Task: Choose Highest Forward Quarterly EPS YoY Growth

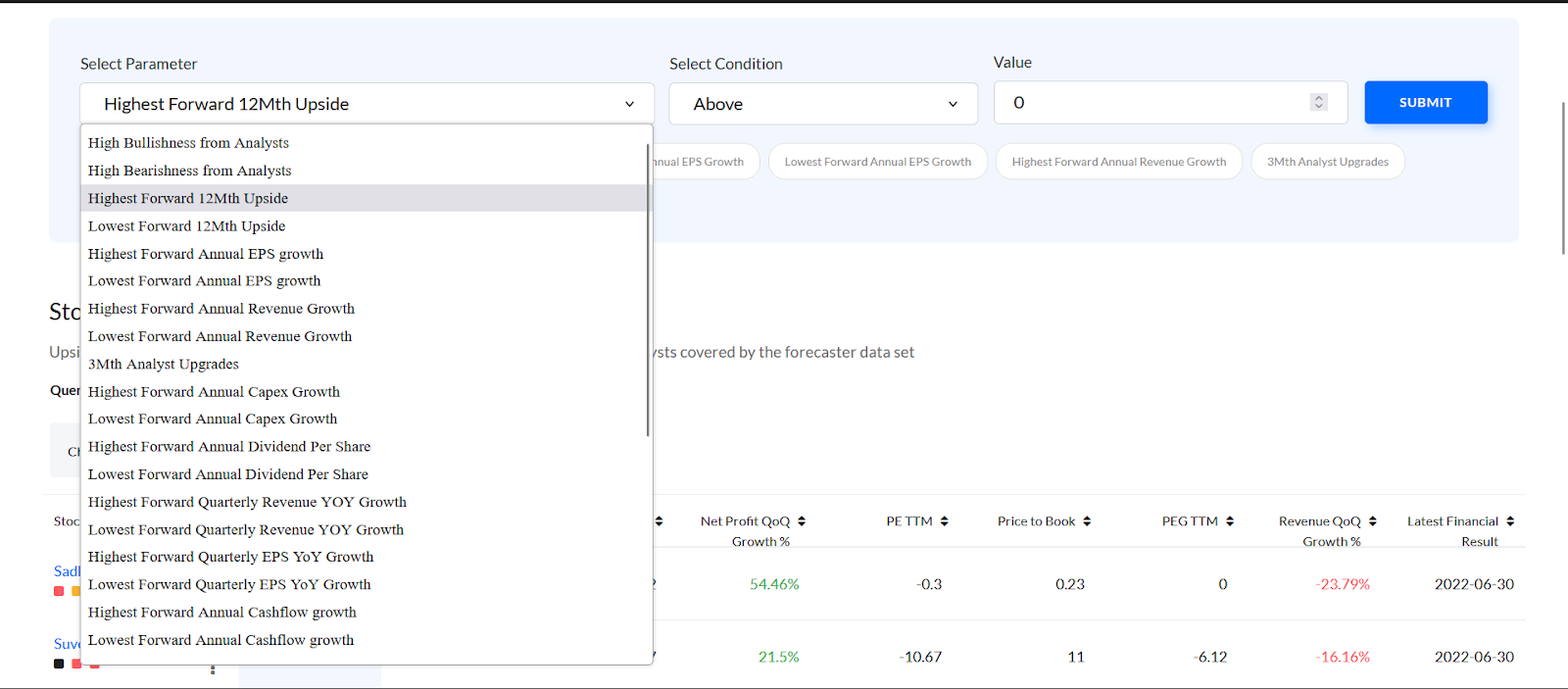Action: coord(230,557)
